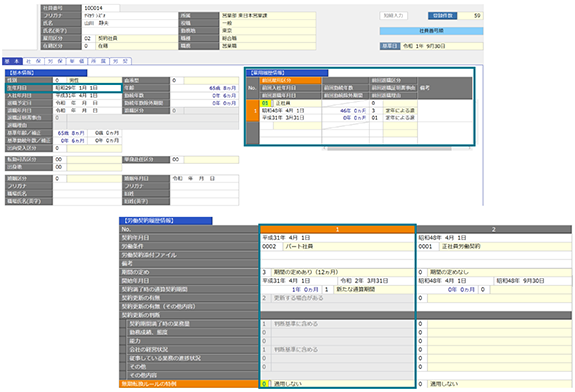Image resolution: width=575 pixels, height=392 pixels.
Task: Click orange column header 1 in contract history
Action: pyautogui.click(x=337, y=230)
